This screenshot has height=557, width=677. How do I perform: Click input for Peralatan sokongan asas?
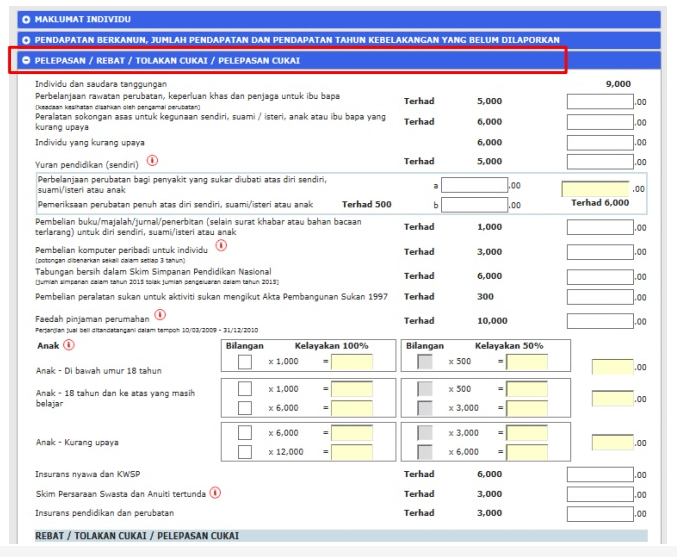600,122
